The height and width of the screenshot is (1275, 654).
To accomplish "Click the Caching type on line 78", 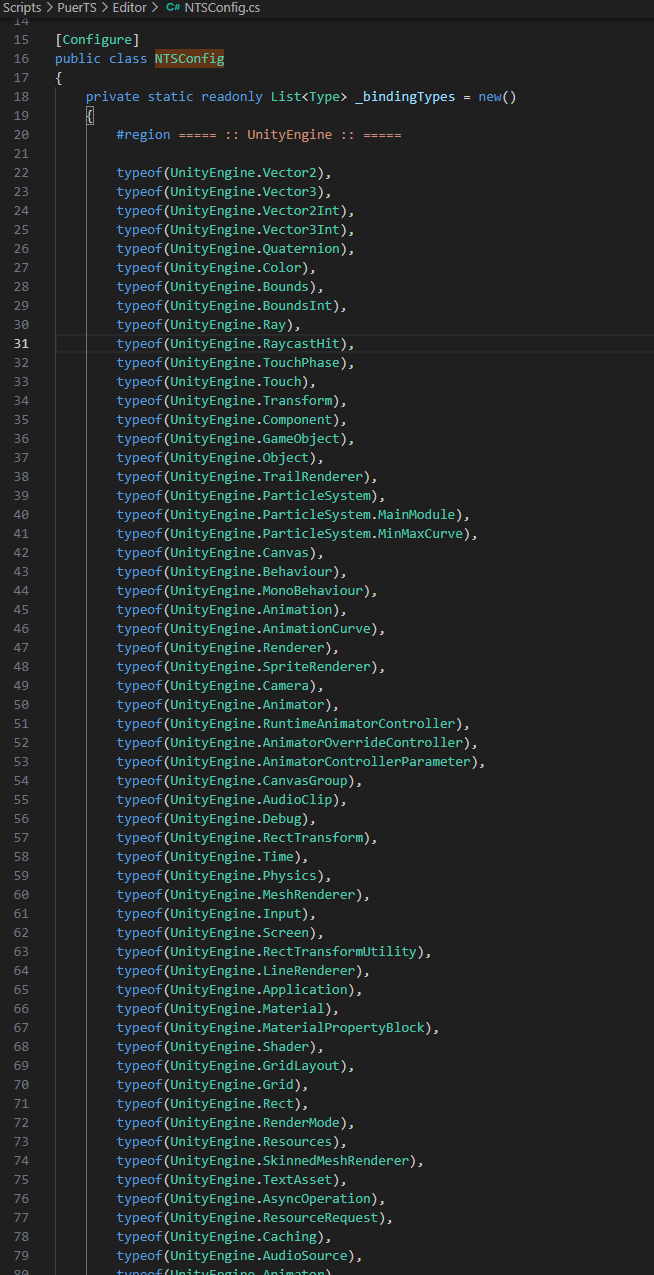I will pos(289,1237).
